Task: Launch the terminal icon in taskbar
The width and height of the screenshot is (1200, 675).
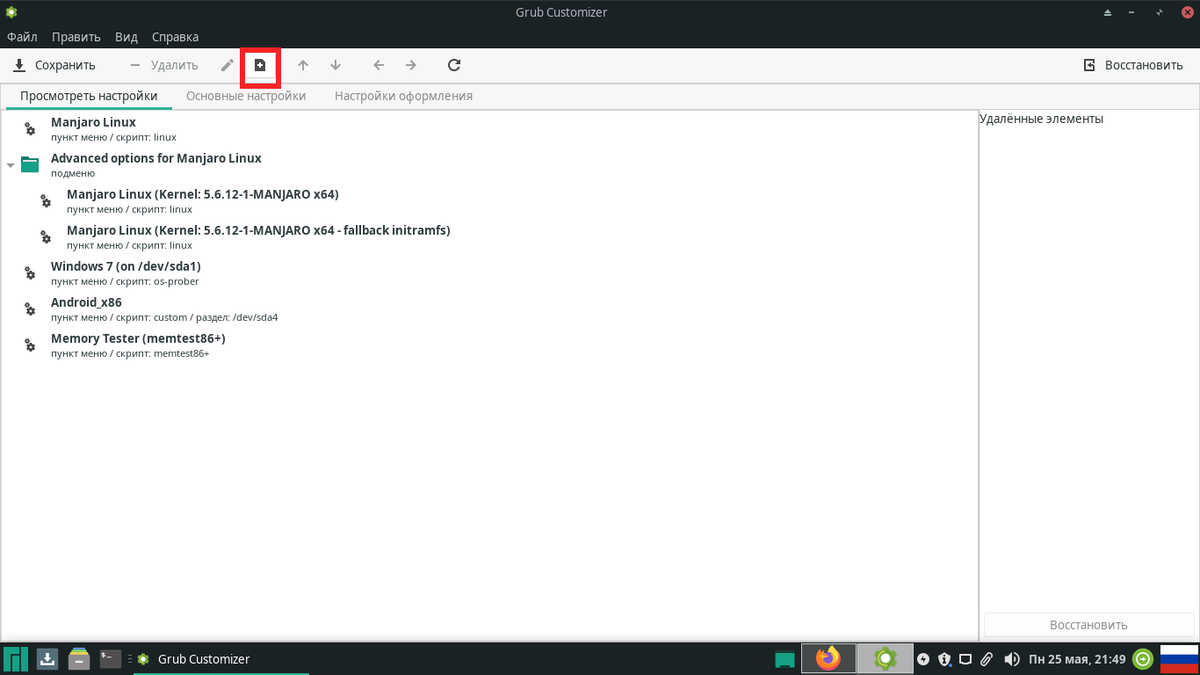Action: coord(111,659)
